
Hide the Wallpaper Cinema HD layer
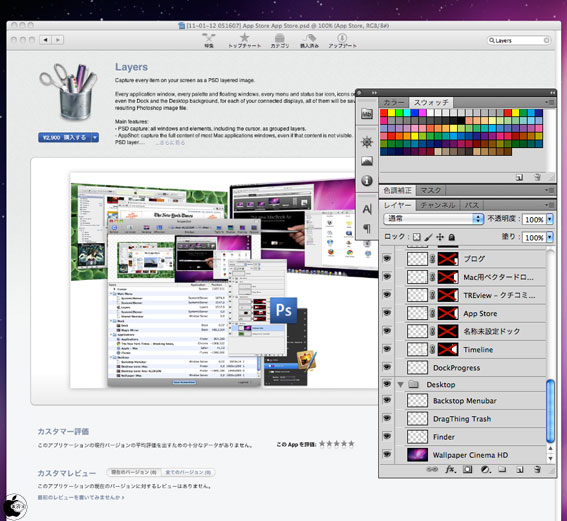click(x=387, y=454)
